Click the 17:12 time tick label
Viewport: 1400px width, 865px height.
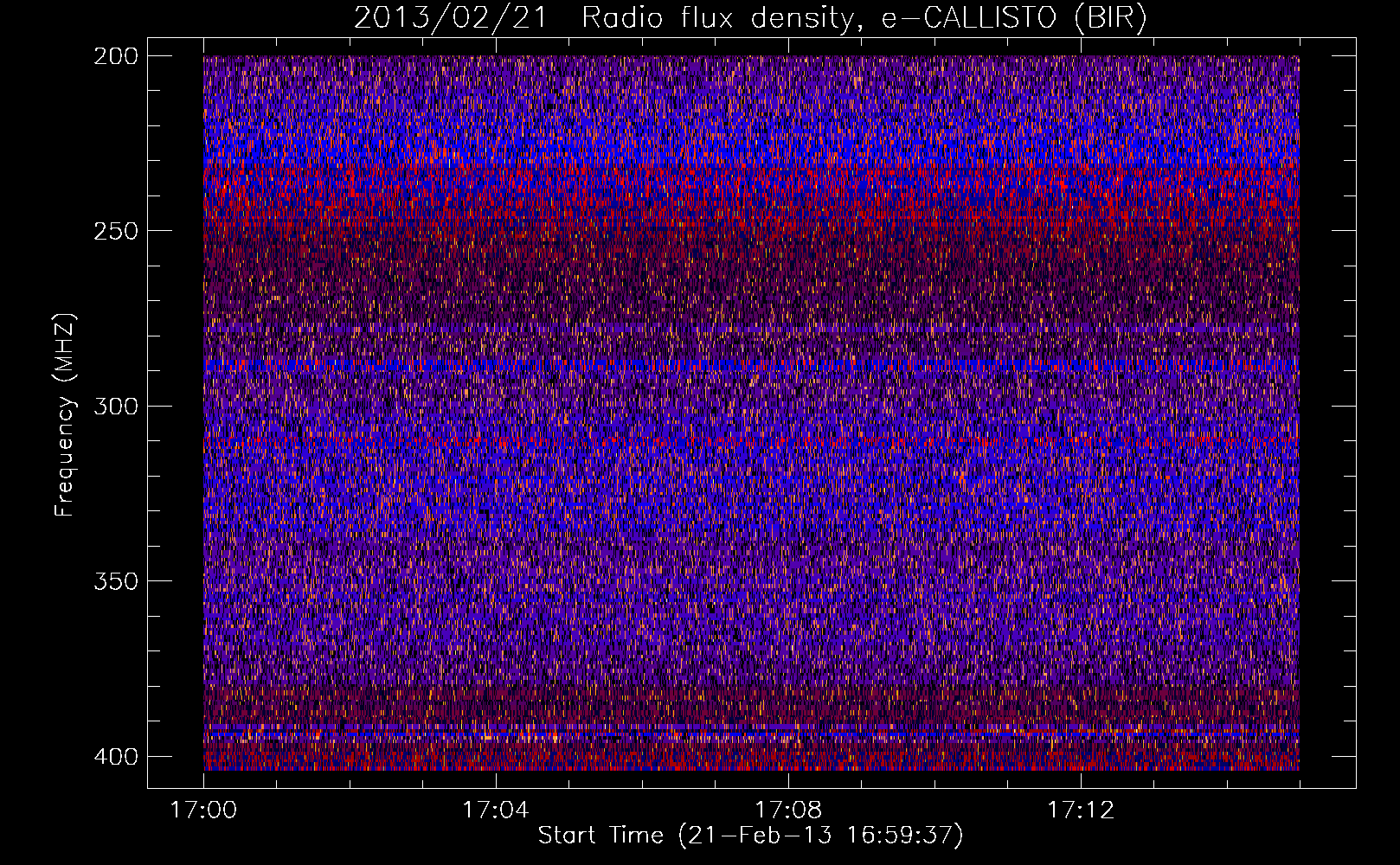coord(1081,811)
